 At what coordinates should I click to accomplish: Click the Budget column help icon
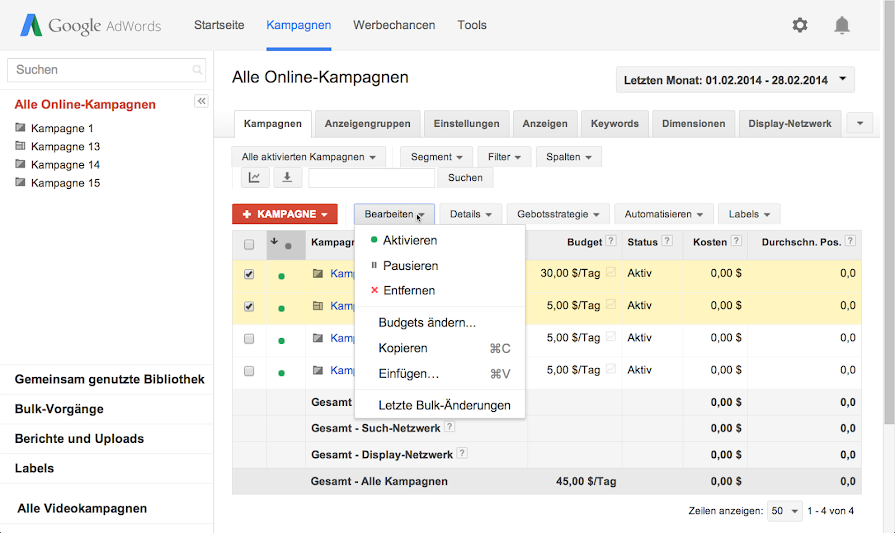(611, 242)
